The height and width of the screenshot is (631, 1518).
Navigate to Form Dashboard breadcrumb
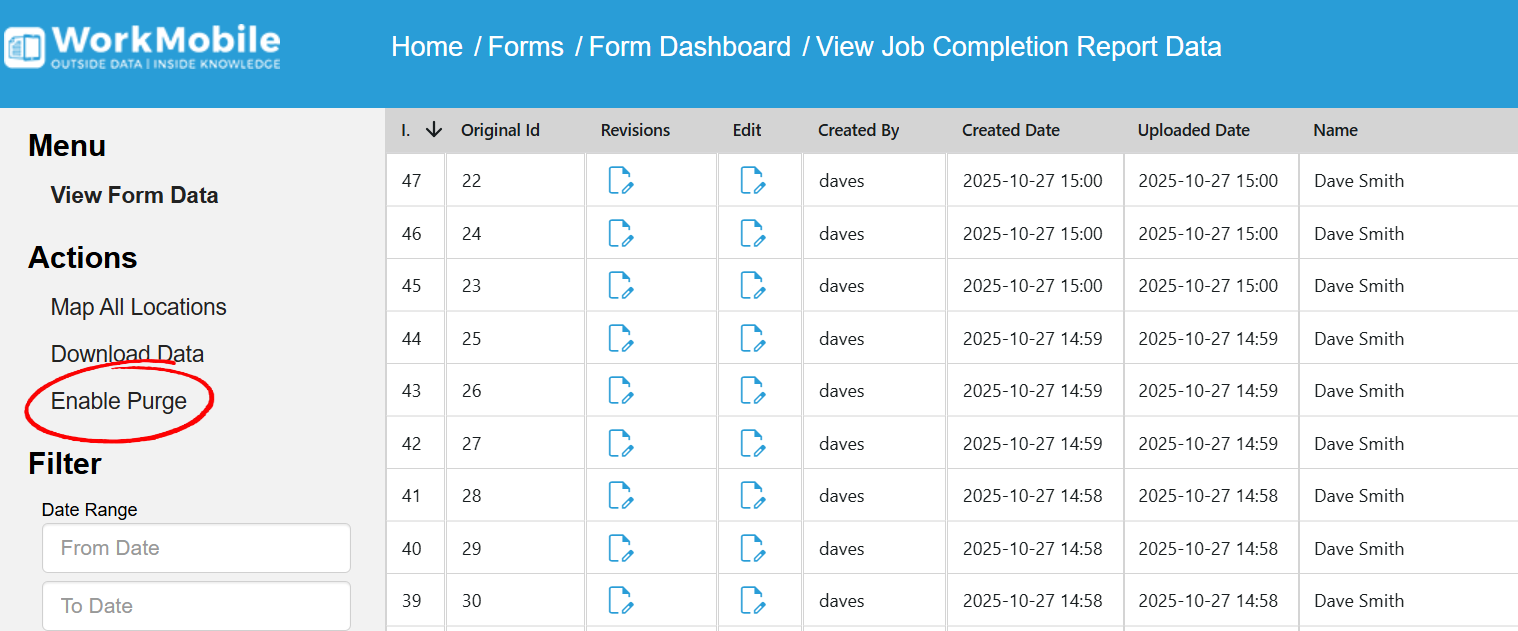(690, 47)
